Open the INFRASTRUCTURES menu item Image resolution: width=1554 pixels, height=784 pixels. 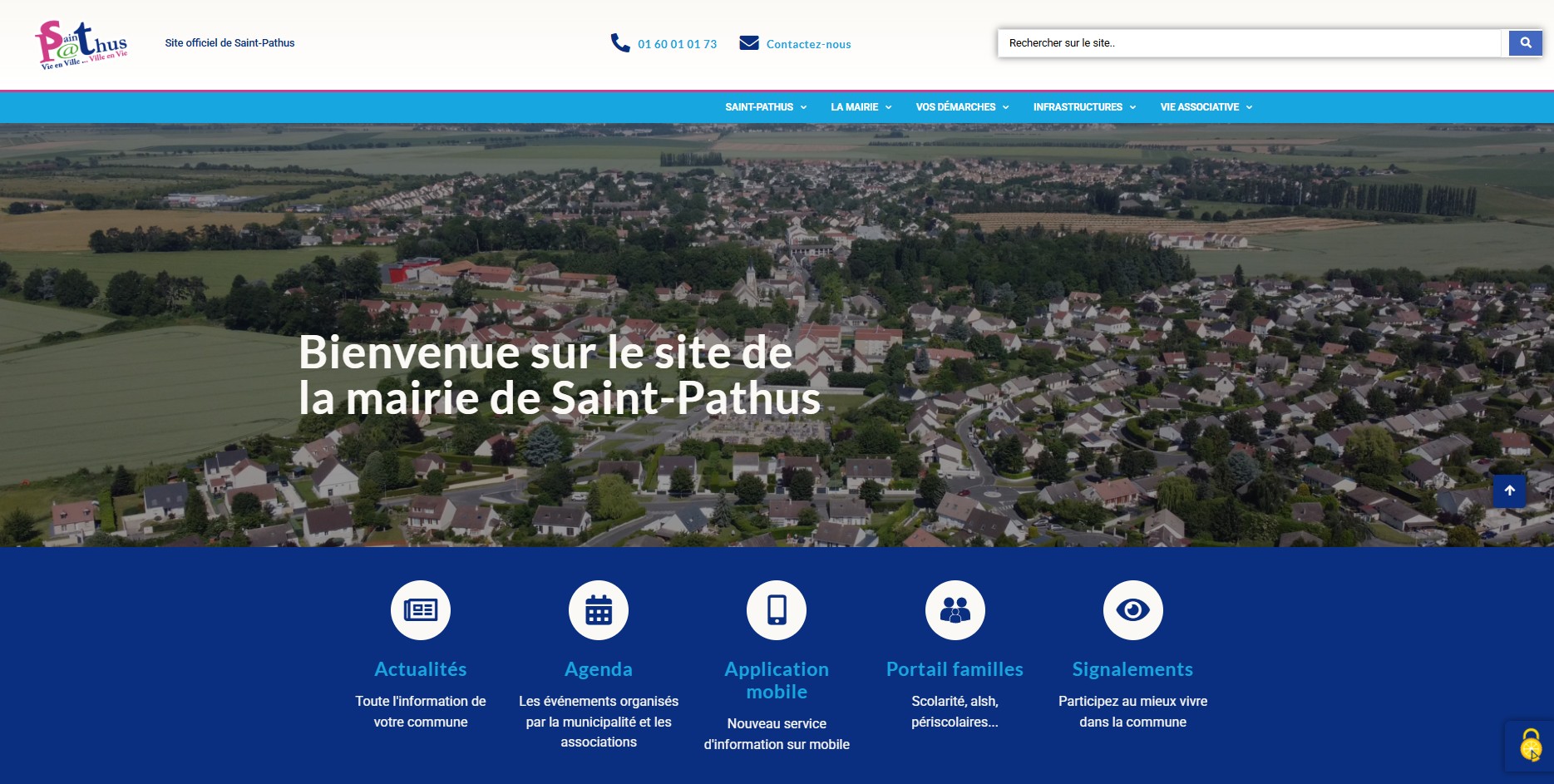click(1084, 107)
